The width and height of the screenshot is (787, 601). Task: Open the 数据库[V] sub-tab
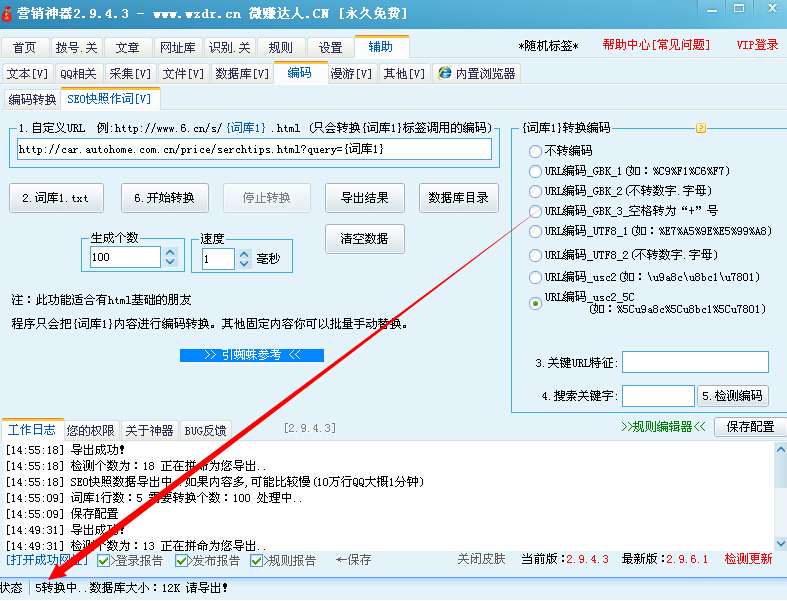click(x=242, y=73)
